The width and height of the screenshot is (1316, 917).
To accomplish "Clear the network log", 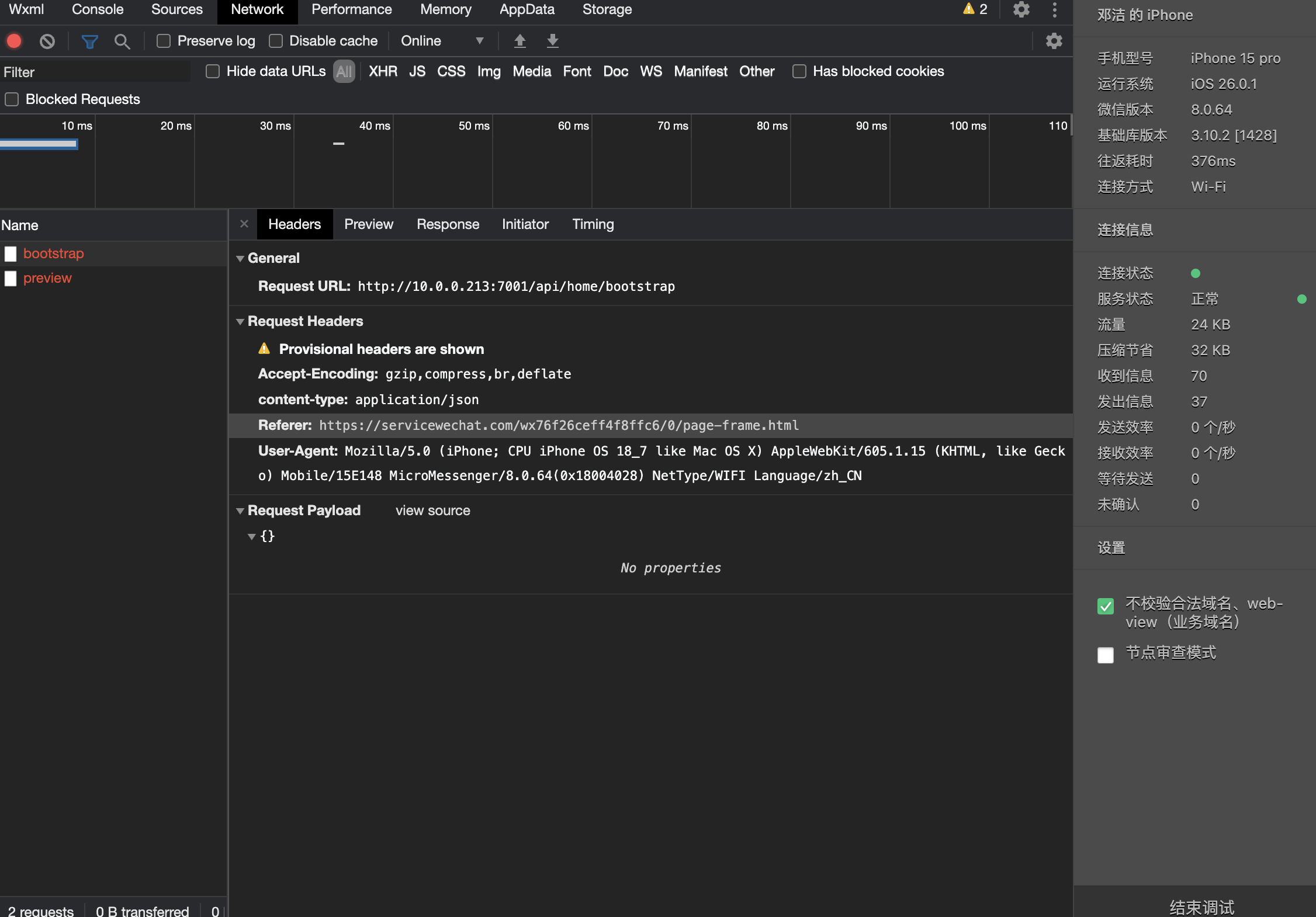I will click(x=47, y=41).
